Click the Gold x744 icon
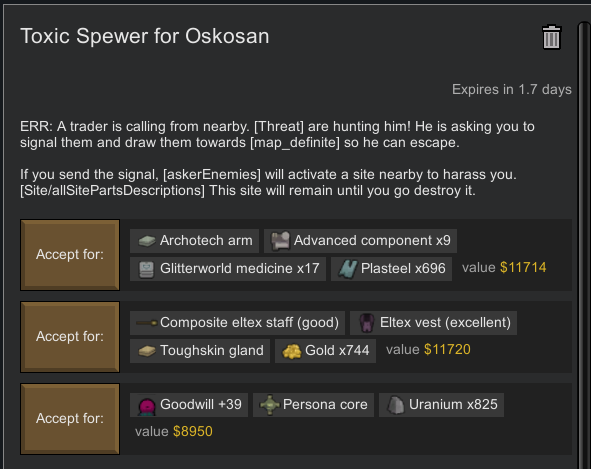Viewport: 591px width, 469px height. (292, 351)
